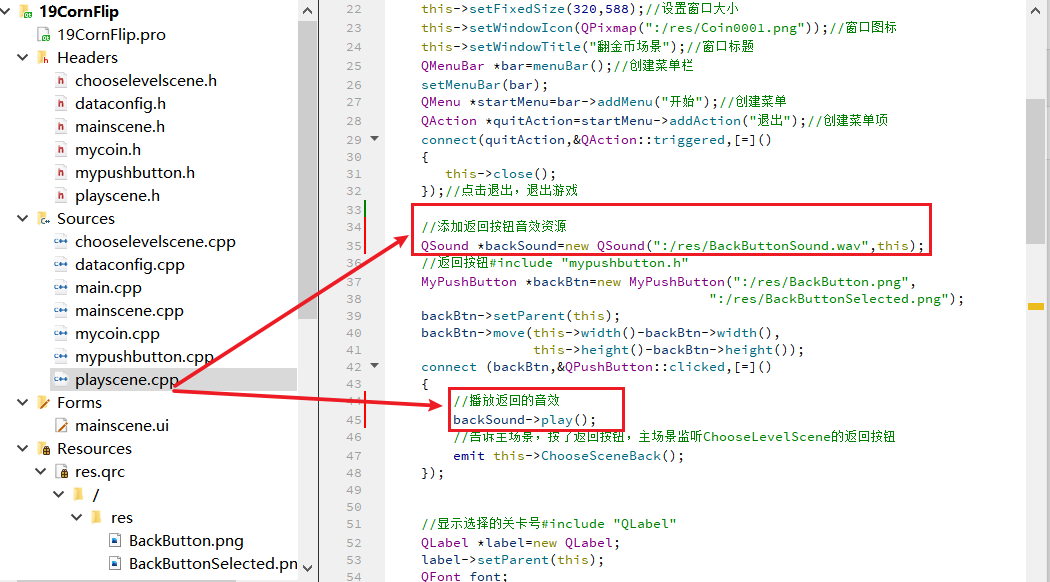Collapse the Resources folder
This screenshot has height=582, width=1050.
click(x=22, y=448)
